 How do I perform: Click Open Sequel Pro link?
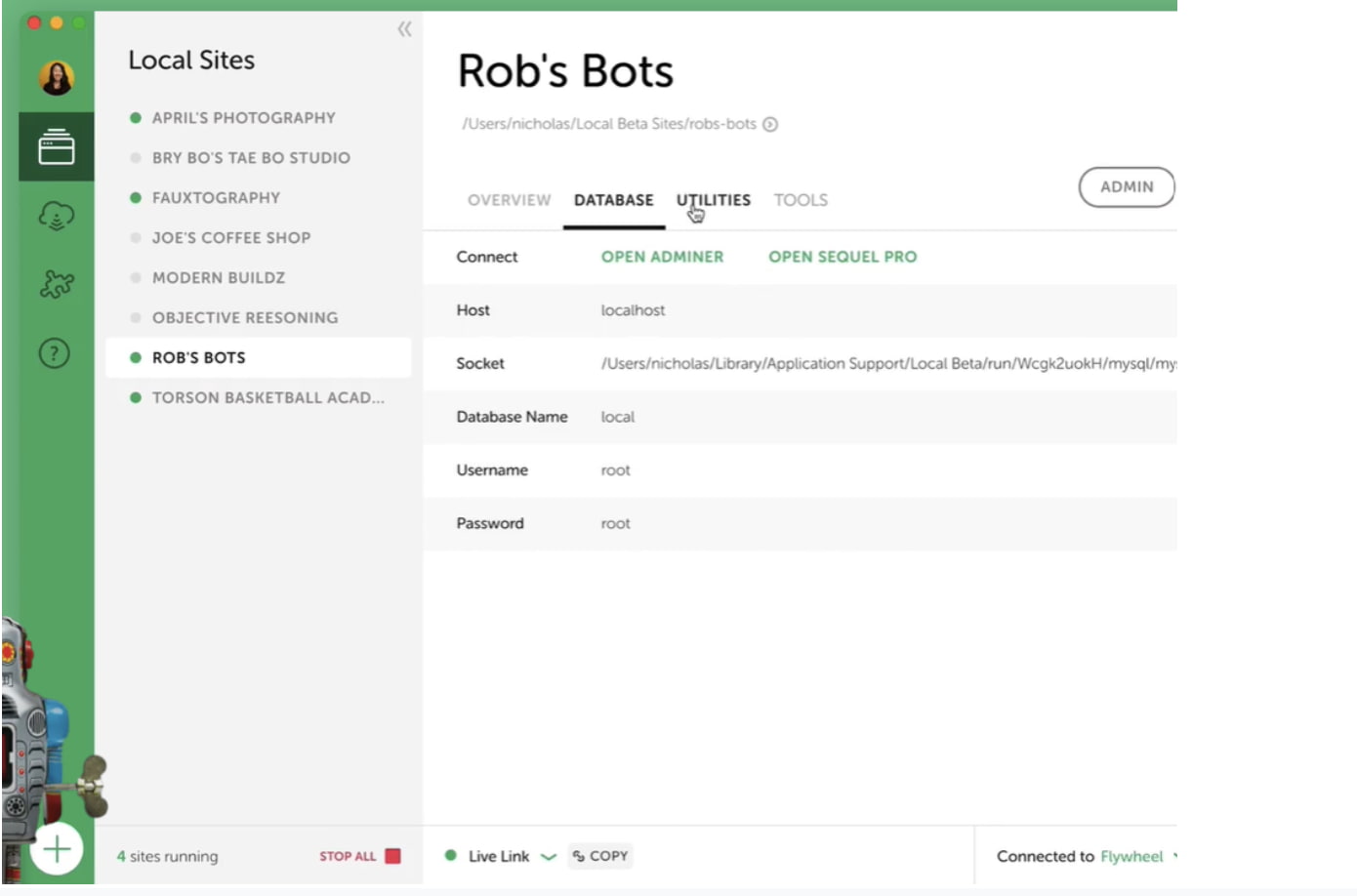coord(843,257)
